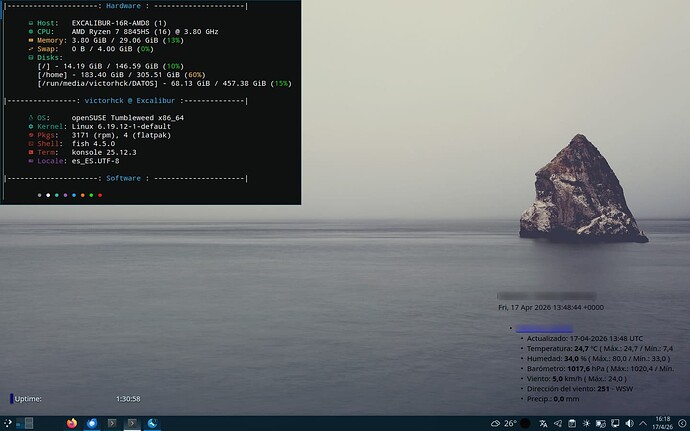690x431 pixels.
Task: Open the brightness and color tray icon
Action: (586, 424)
